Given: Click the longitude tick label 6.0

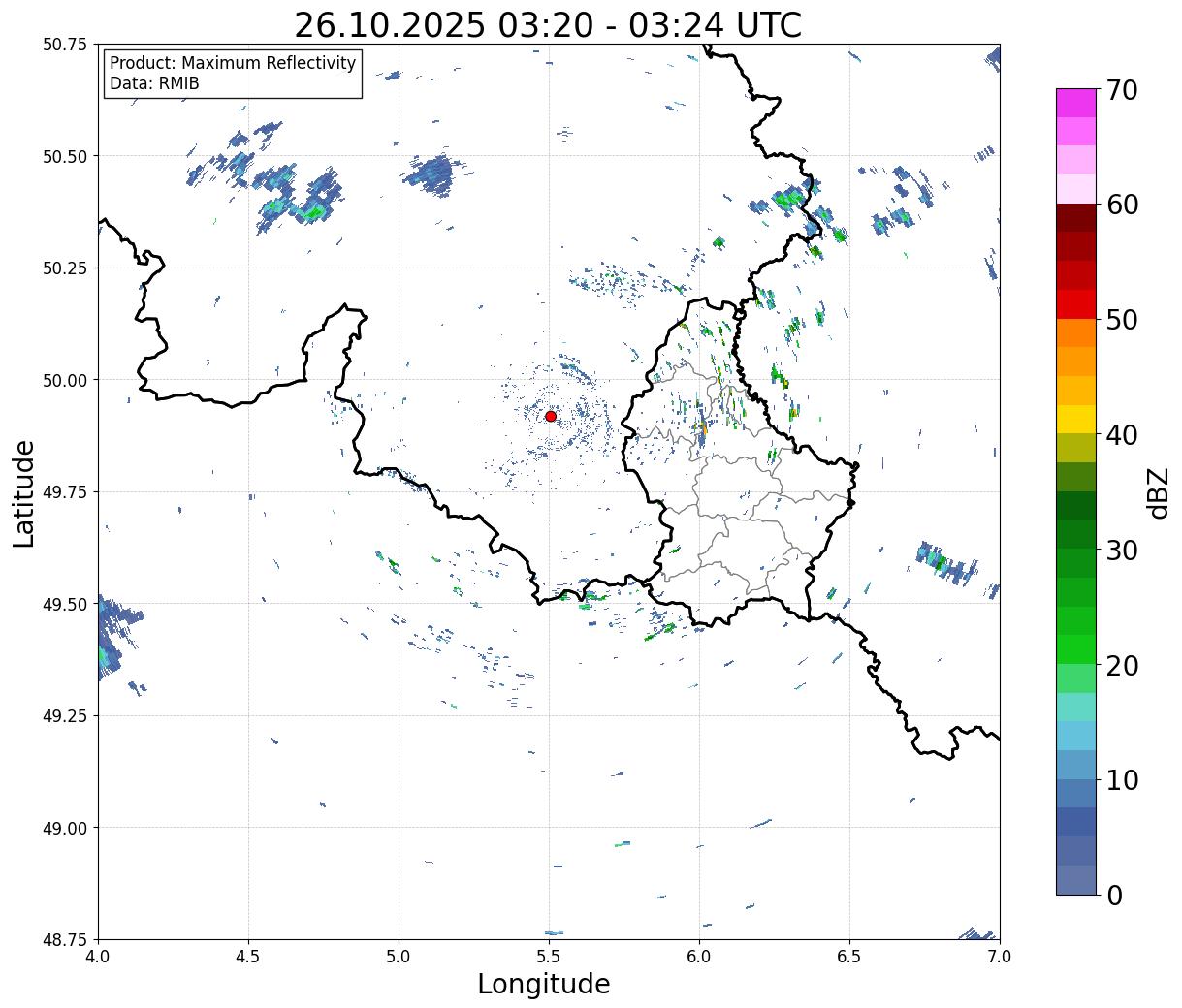Looking at the screenshot, I should 699,956.
